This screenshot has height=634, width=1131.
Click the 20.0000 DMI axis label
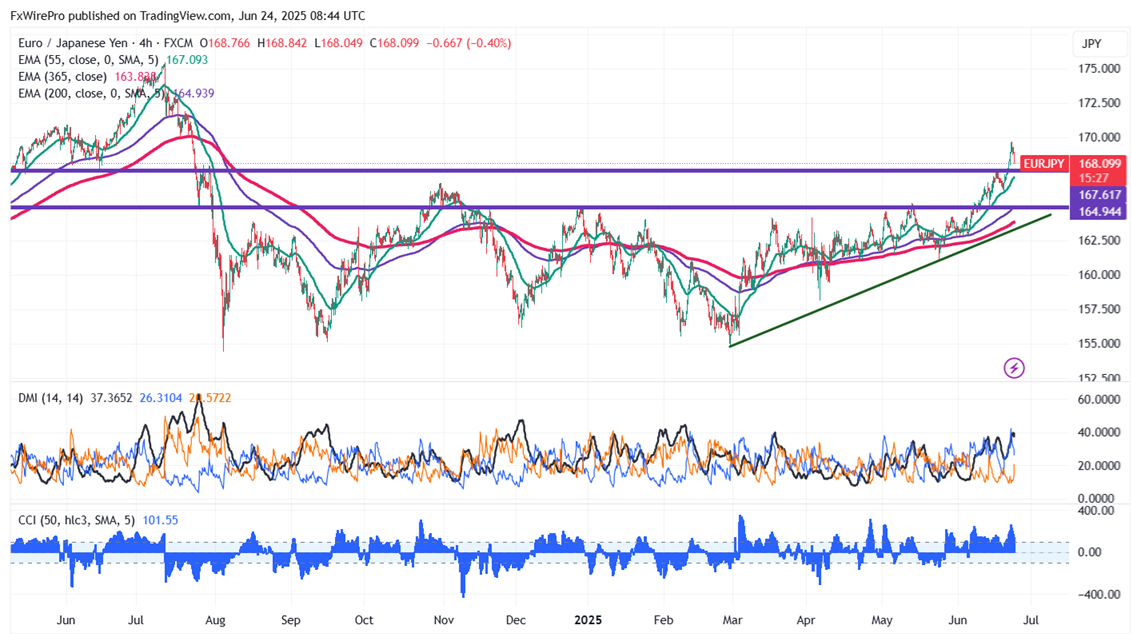(1099, 466)
